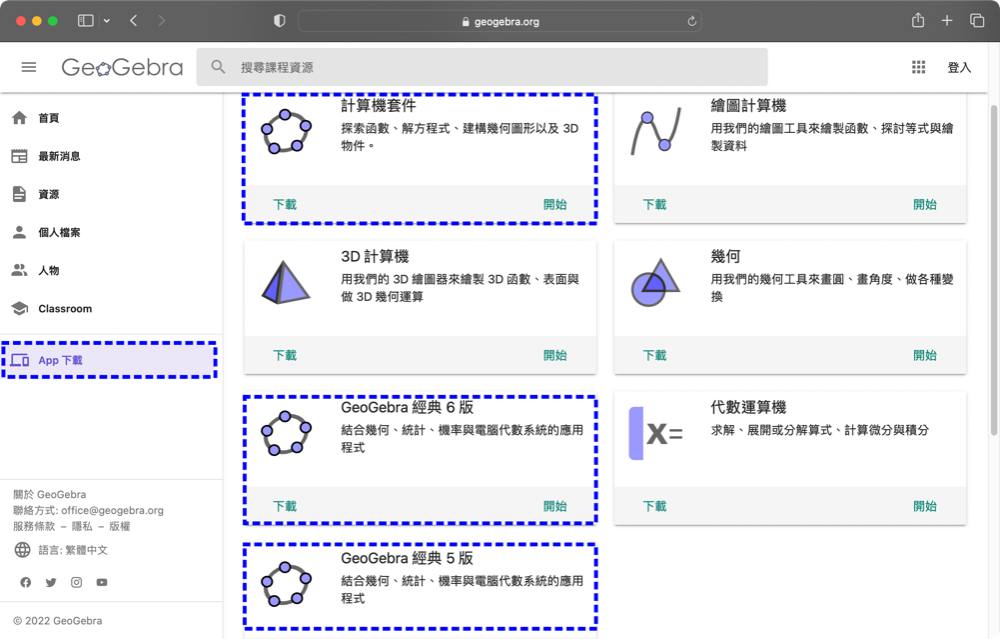Image resolution: width=1000 pixels, height=639 pixels.
Task: Open GeoGebra Instagram icon
Action: [x=77, y=582]
